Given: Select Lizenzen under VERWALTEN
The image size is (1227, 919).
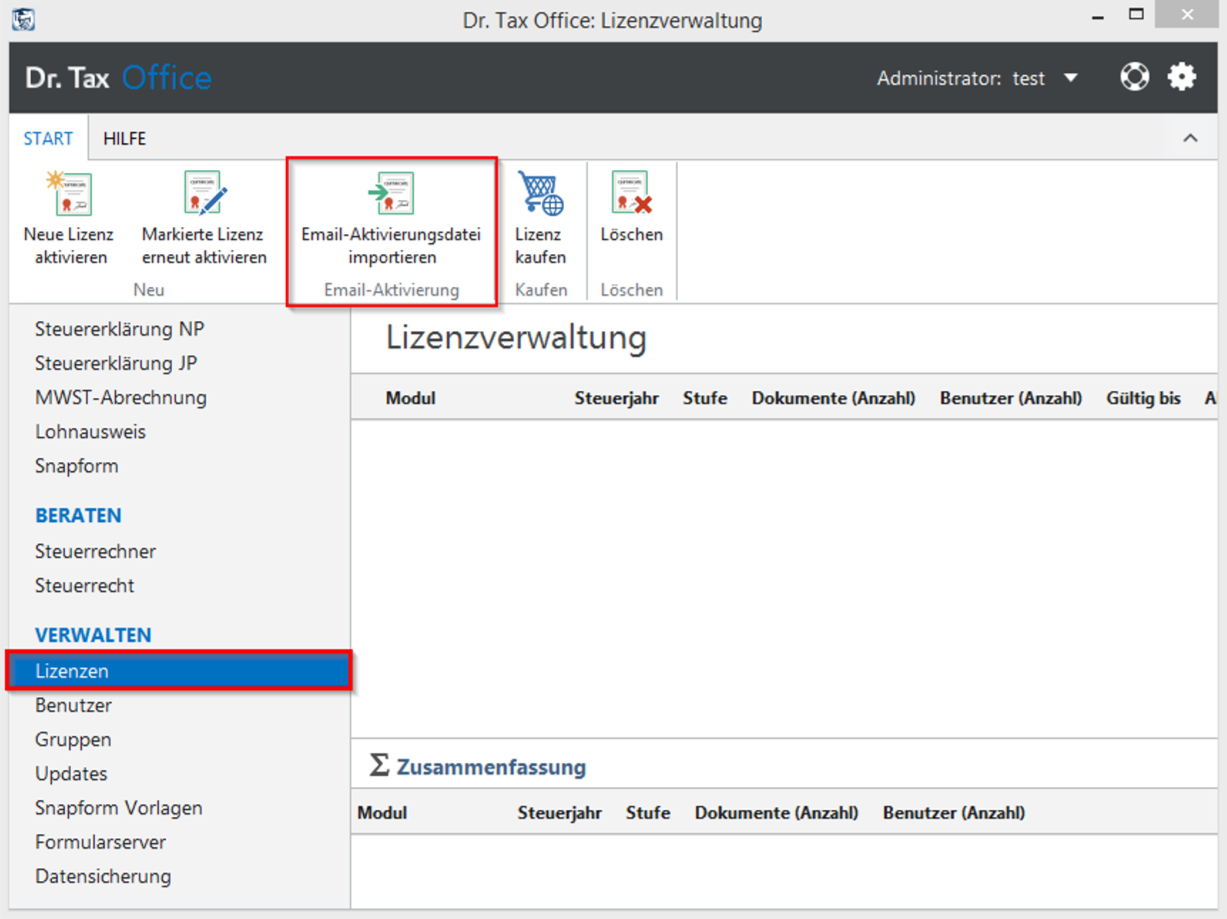Looking at the screenshot, I should [180, 671].
